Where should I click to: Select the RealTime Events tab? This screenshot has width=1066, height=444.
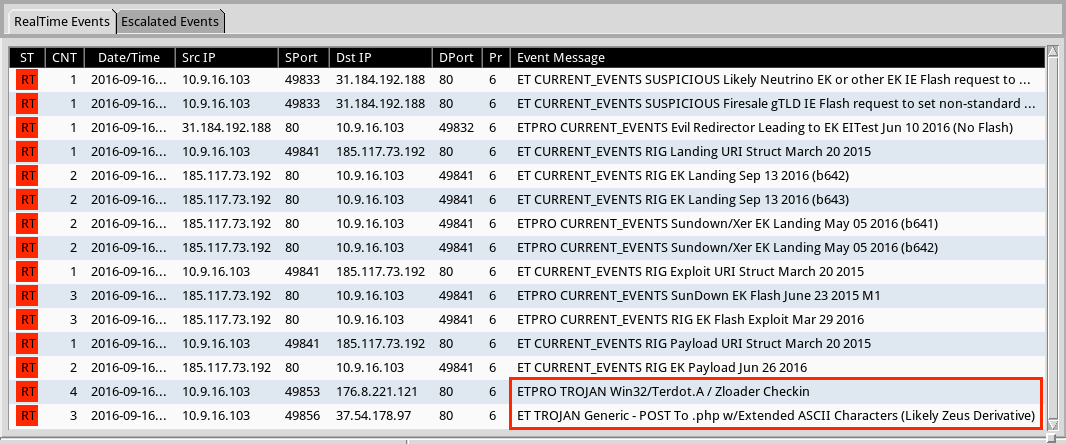(60, 21)
